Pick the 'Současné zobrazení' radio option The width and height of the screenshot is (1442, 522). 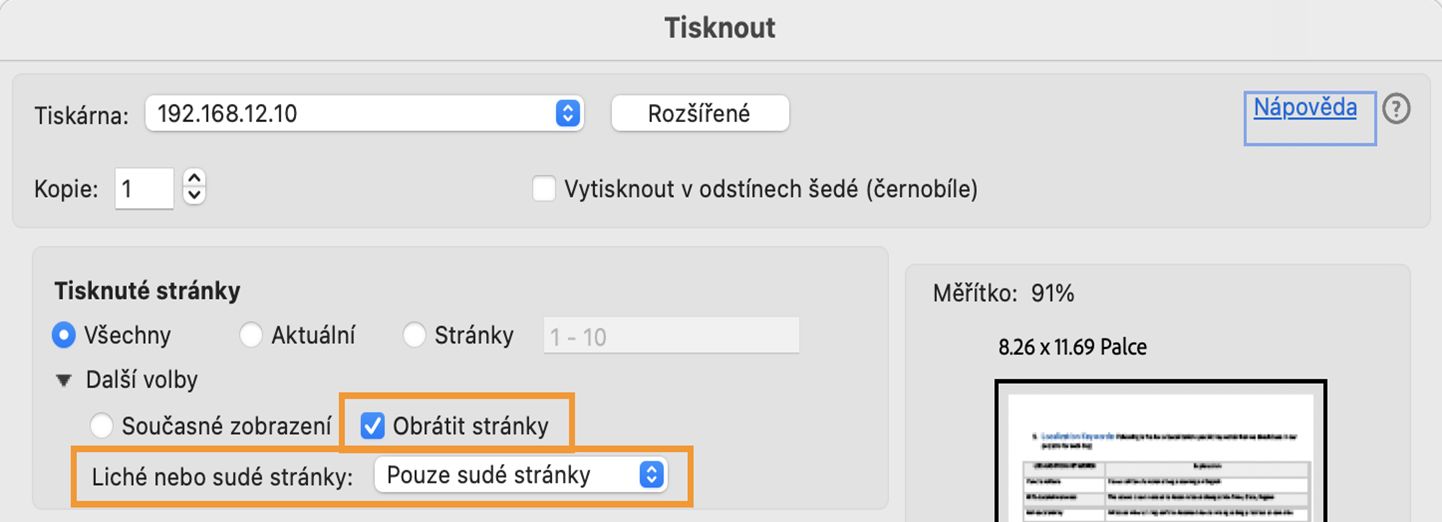(101, 427)
